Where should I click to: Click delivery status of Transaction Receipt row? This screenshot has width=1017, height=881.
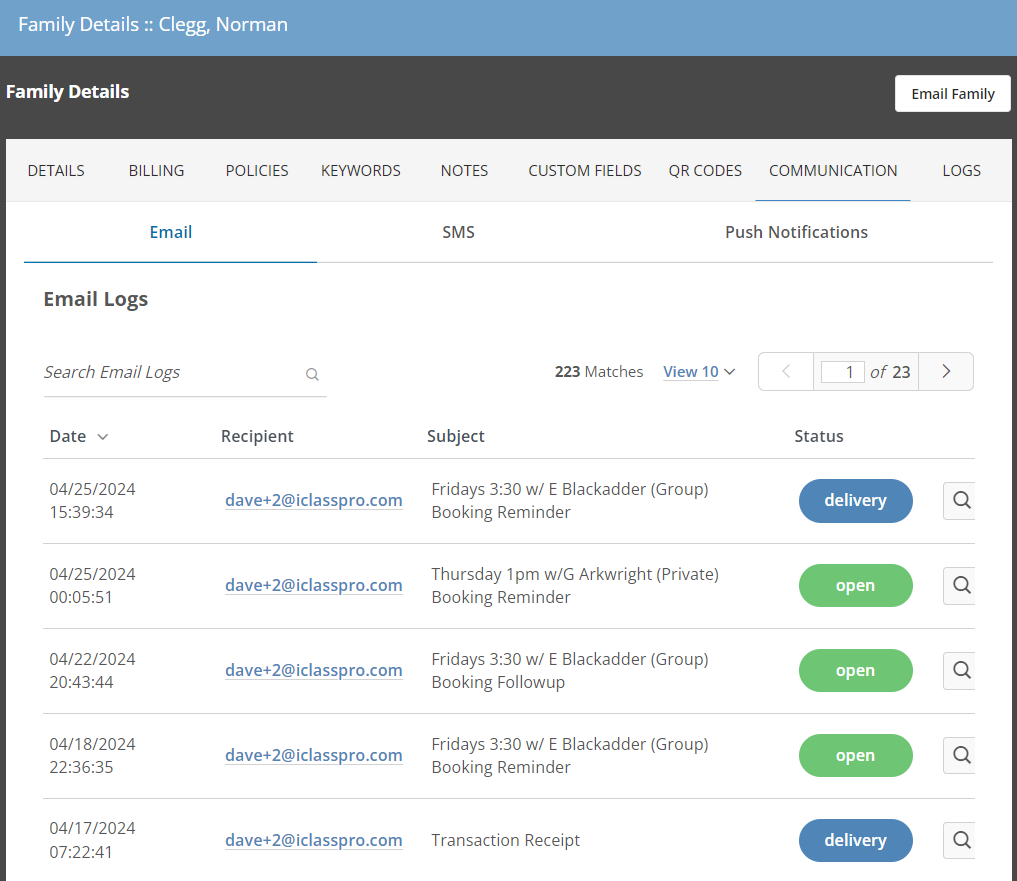click(x=855, y=841)
